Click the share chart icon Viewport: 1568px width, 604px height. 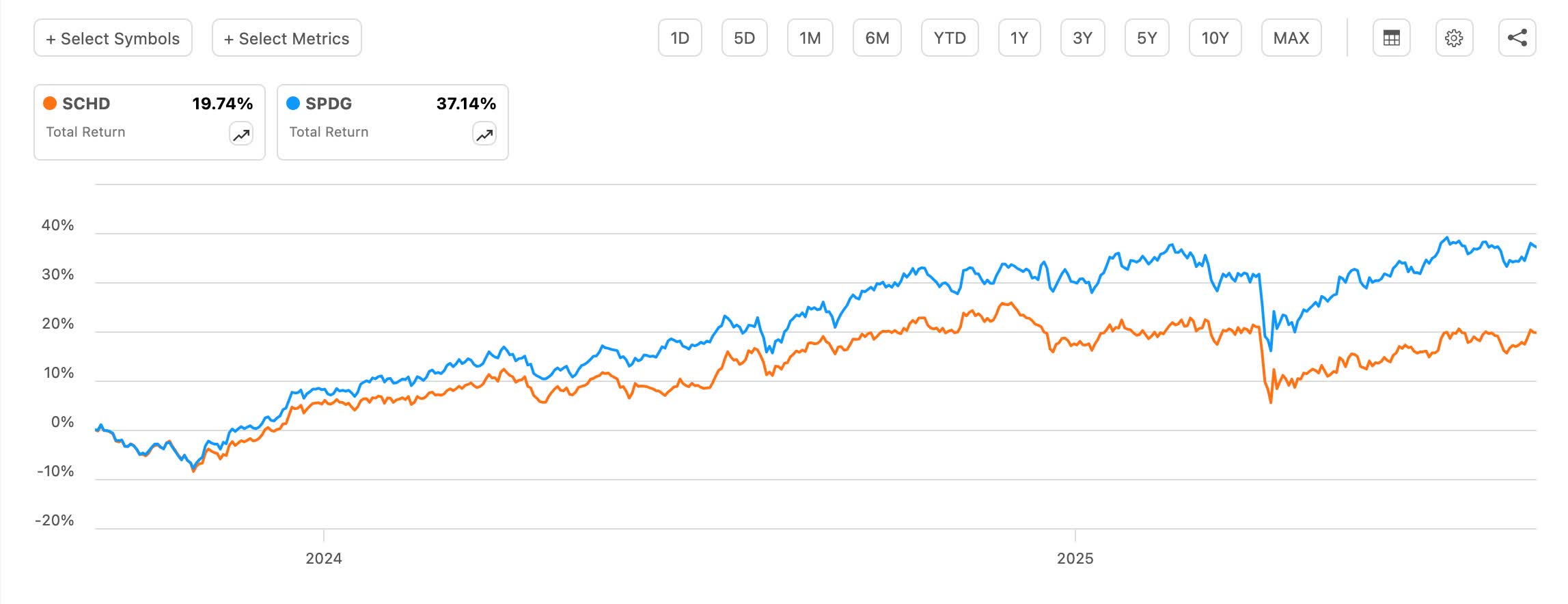[x=1517, y=38]
